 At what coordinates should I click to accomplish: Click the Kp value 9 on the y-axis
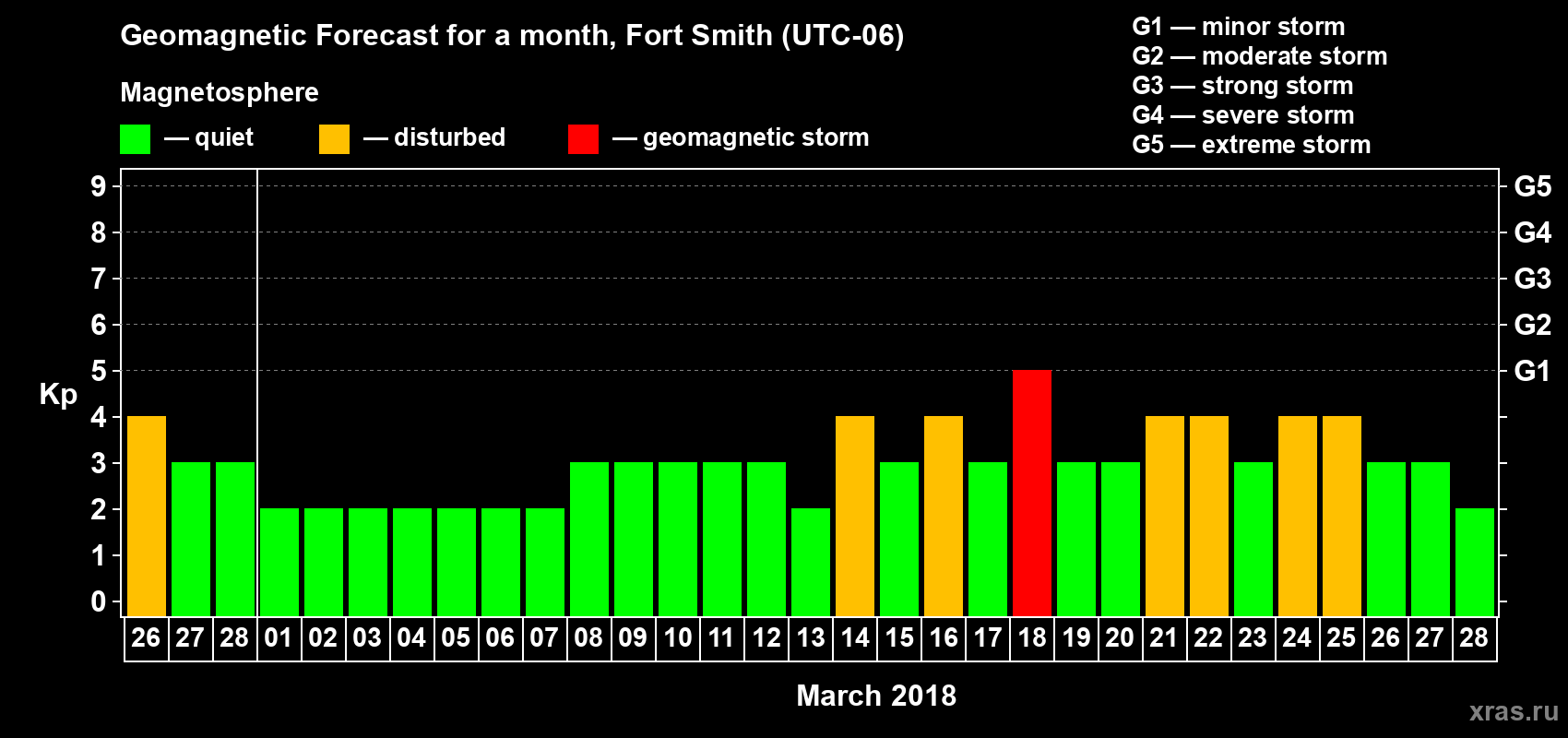[99, 186]
